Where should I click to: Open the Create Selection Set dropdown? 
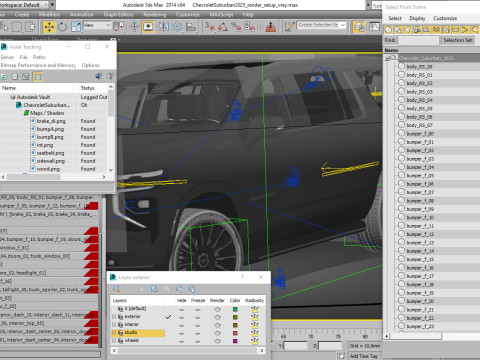coord(322,25)
